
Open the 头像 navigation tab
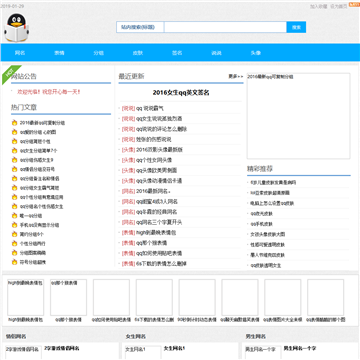tap(256, 53)
